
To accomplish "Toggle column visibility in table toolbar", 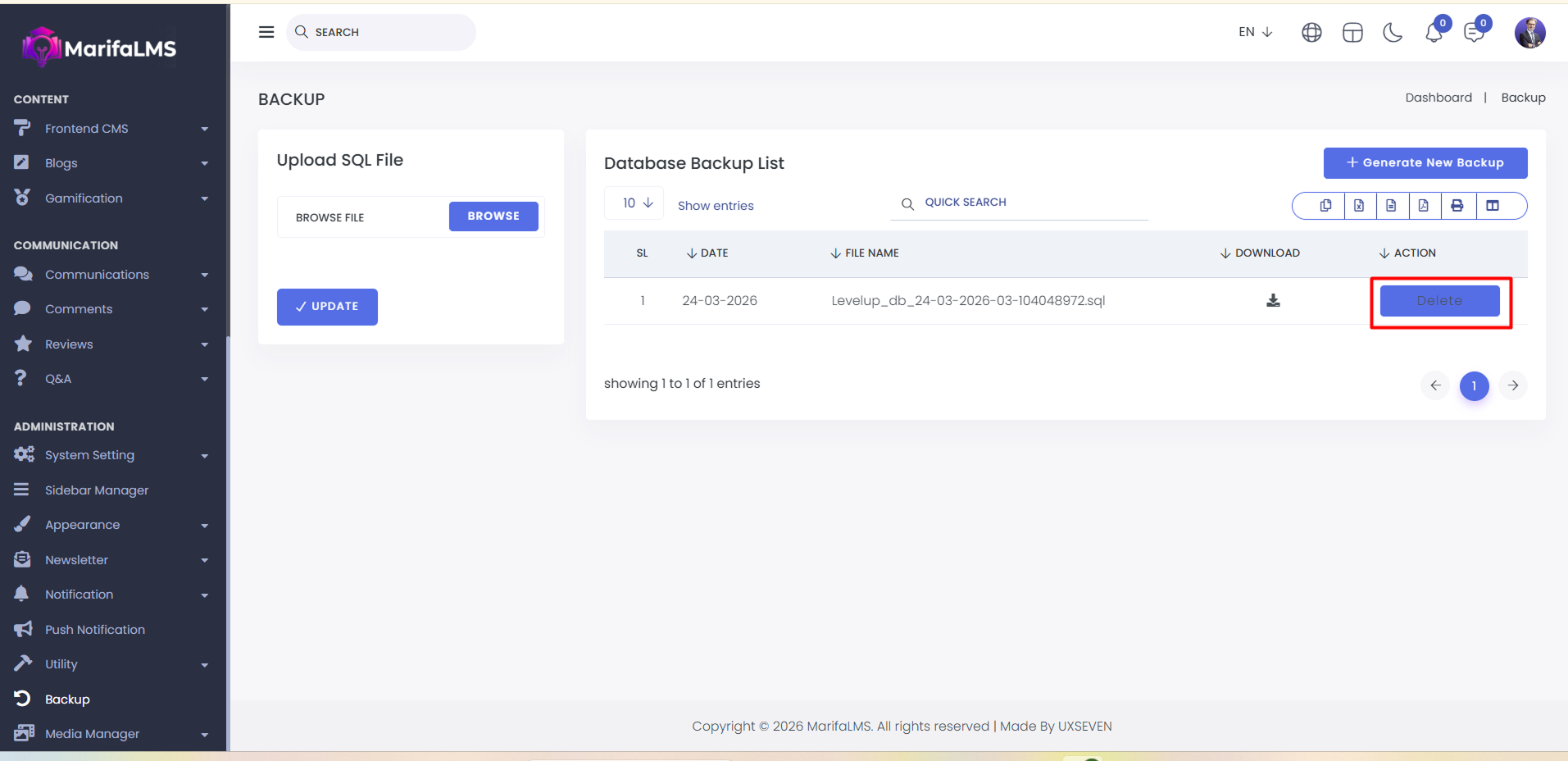I will 1493,206.
